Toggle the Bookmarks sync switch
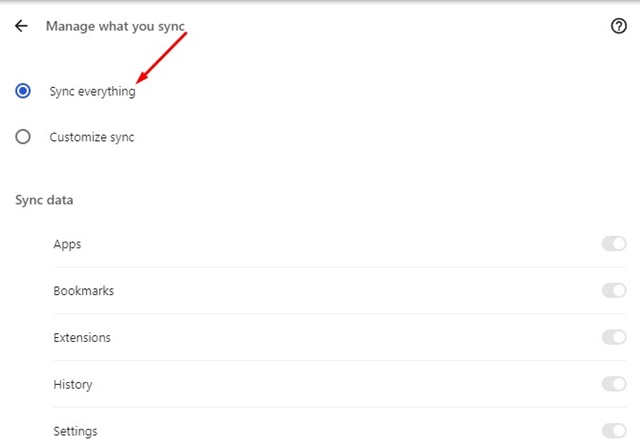 click(x=614, y=291)
